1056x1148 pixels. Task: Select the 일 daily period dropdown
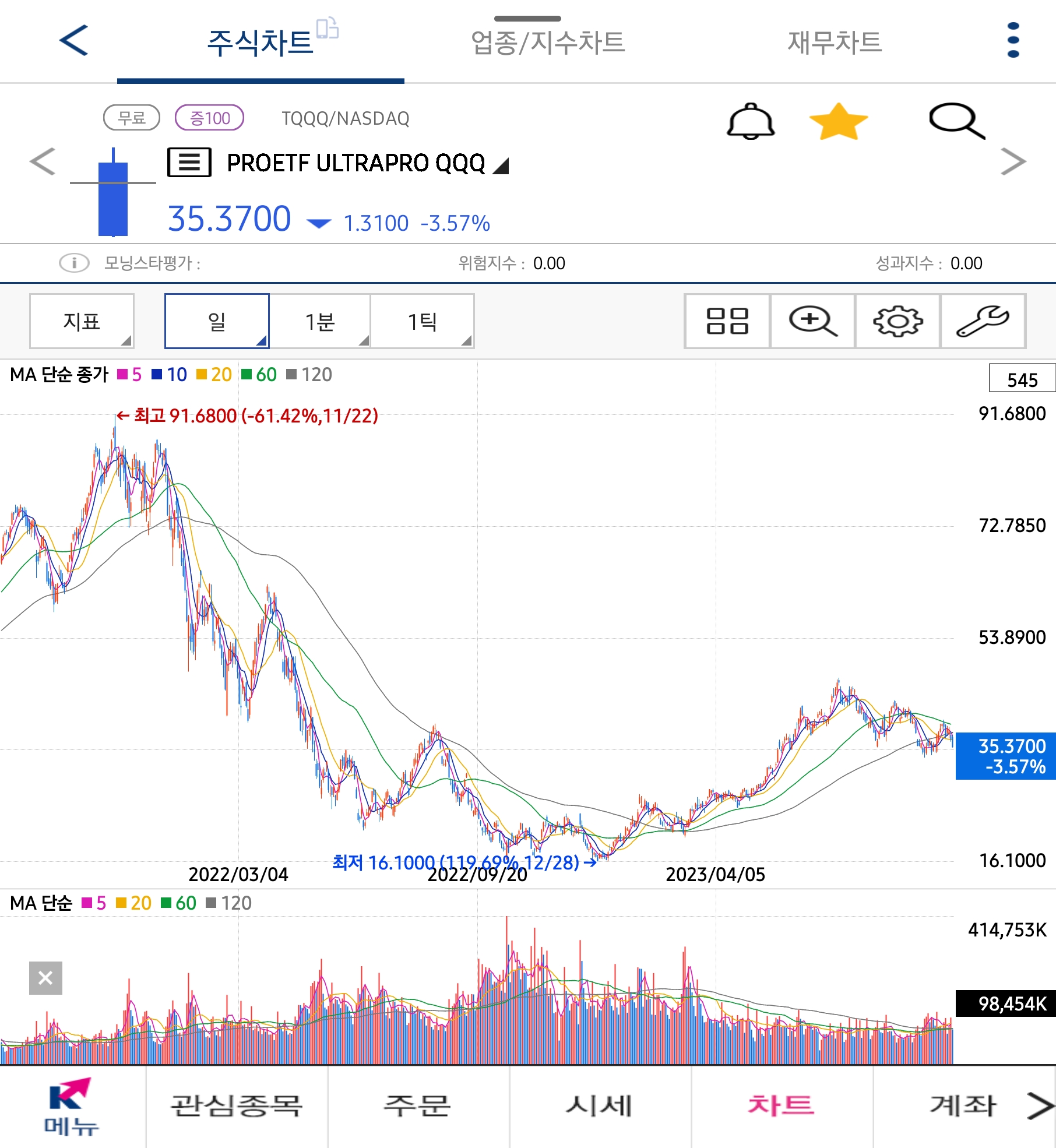217,321
